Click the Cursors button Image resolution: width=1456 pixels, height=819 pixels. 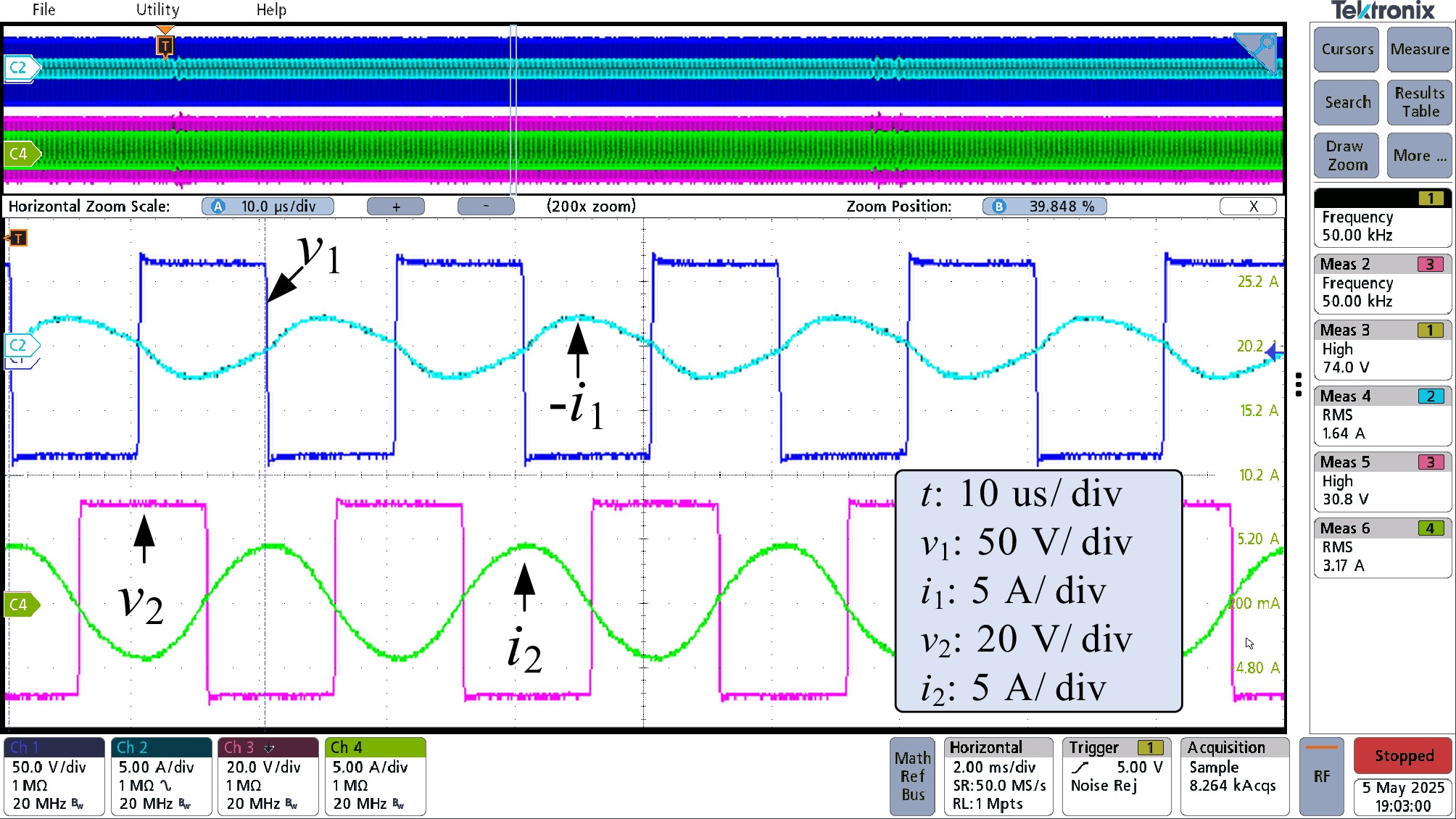tap(1347, 49)
